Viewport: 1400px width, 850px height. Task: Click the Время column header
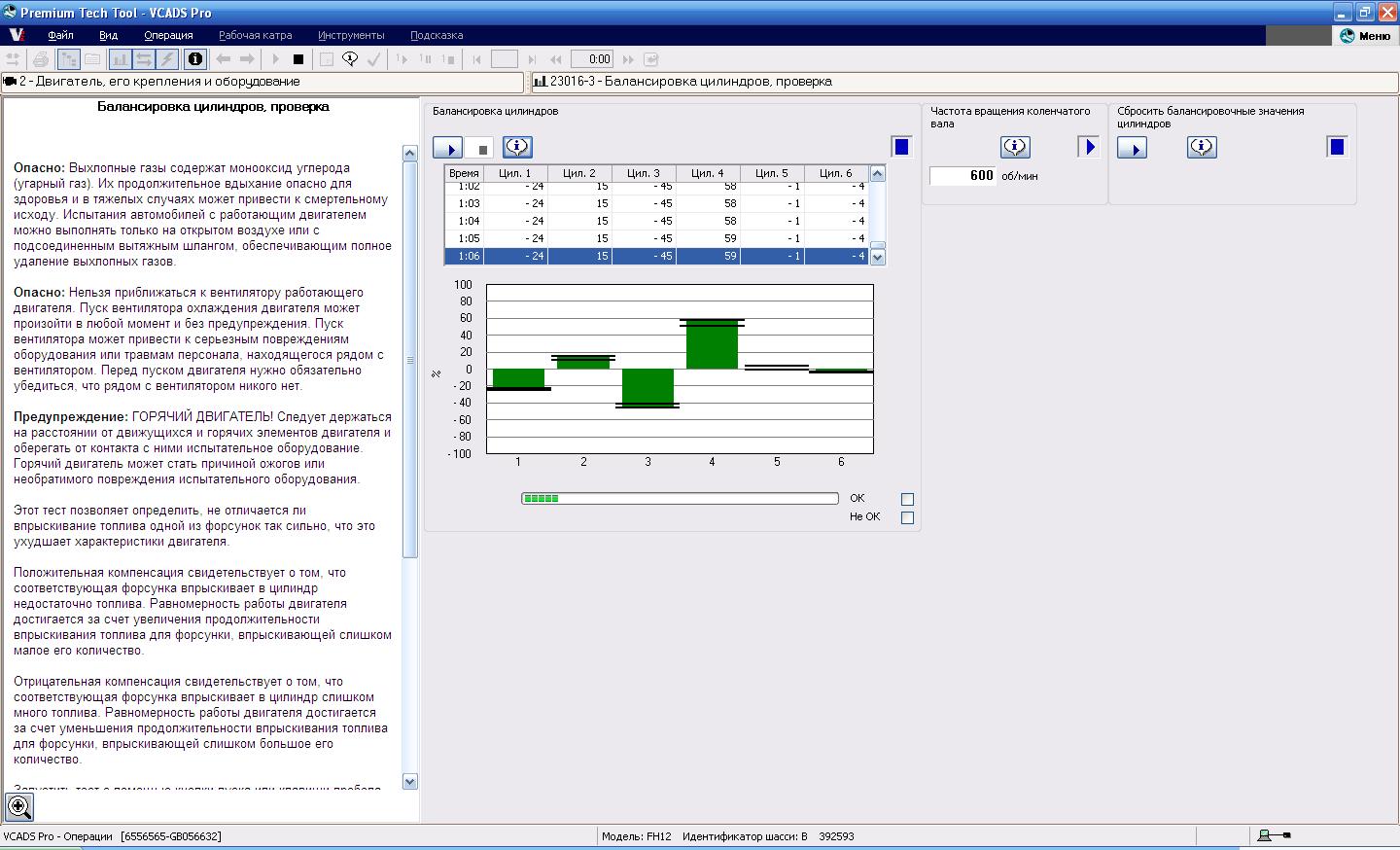pos(465,173)
